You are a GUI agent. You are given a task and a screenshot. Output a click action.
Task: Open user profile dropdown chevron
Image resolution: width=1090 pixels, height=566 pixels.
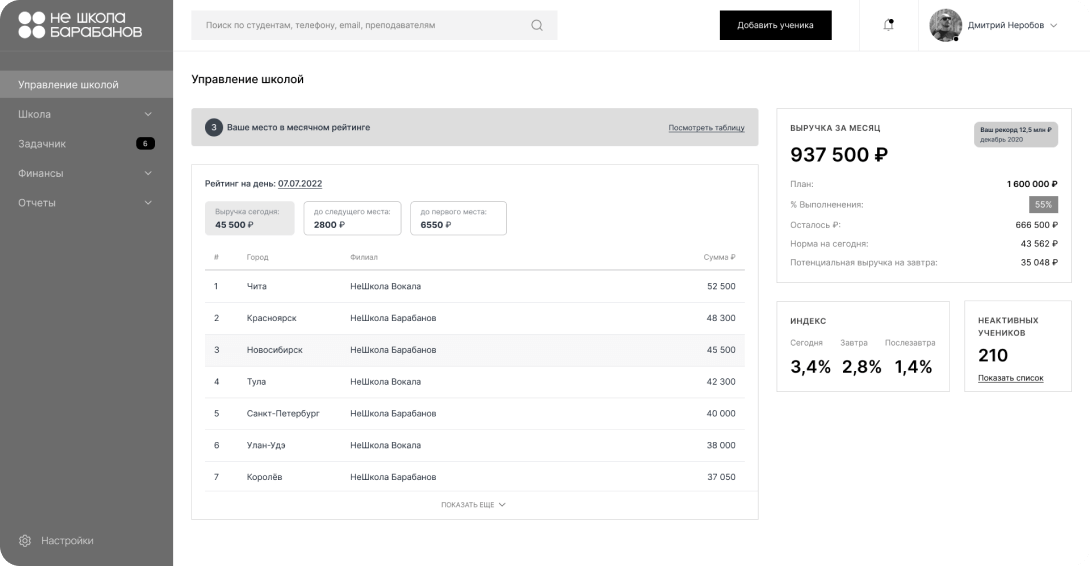click(1053, 26)
